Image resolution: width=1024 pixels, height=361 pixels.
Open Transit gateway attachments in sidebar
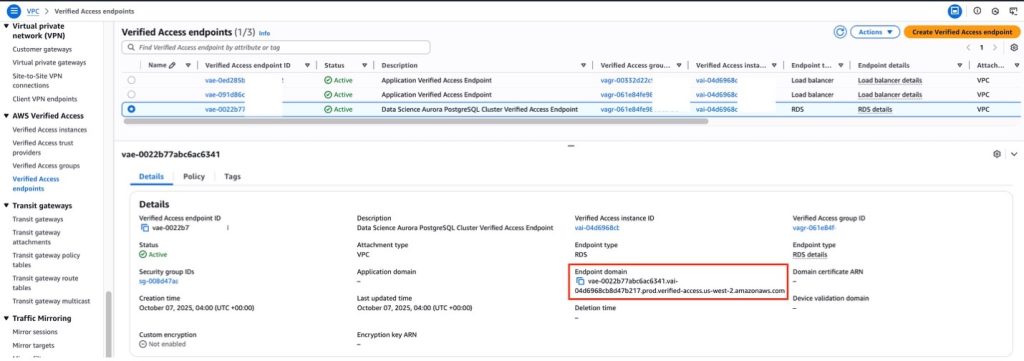click(37, 237)
